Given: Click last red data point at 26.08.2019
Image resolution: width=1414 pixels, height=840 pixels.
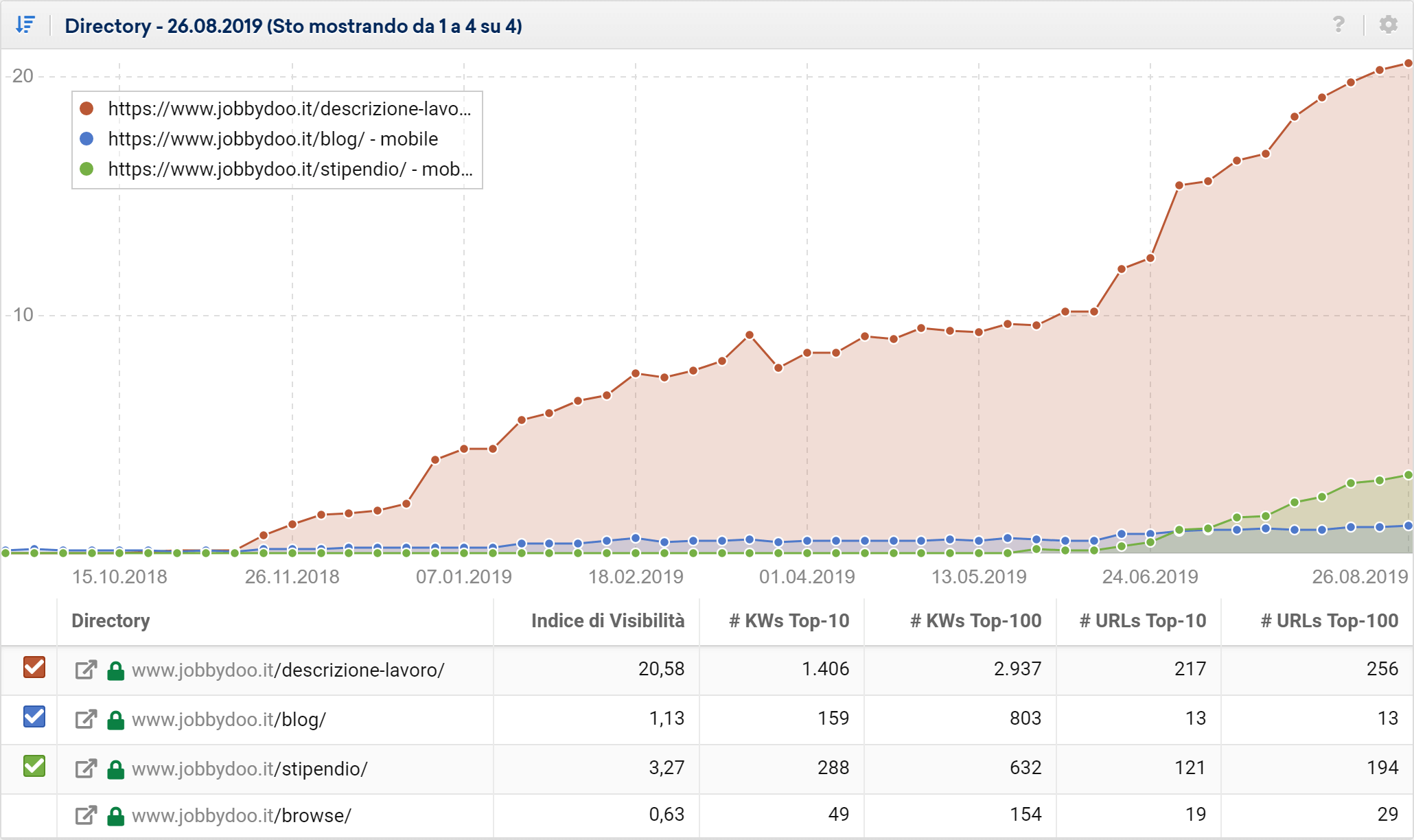Looking at the screenshot, I should pos(1409,63).
